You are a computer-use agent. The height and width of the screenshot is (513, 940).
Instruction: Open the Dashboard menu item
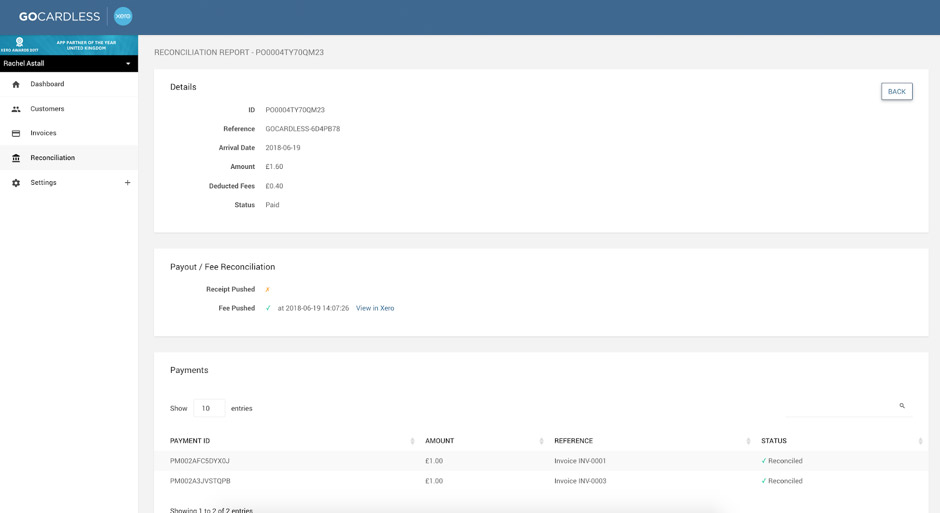coord(69,85)
